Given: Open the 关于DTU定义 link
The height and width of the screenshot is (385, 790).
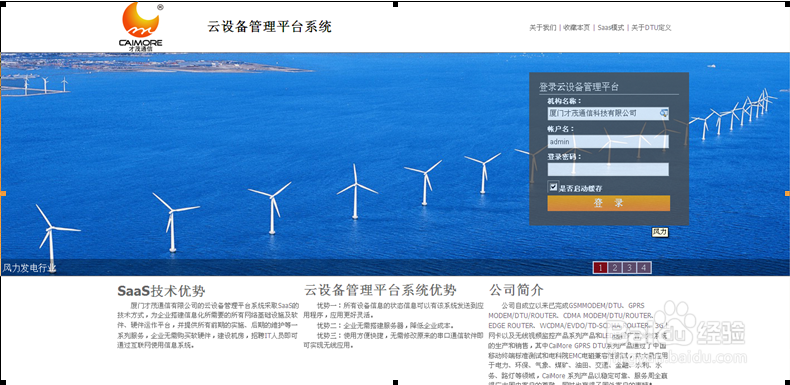Looking at the screenshot, I should 651,28.
